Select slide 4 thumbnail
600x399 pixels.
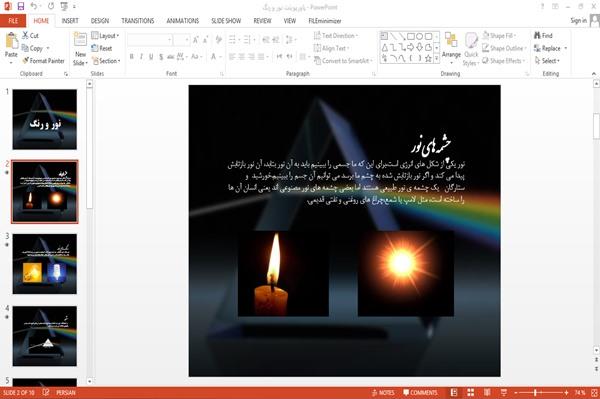pos(45,336)
